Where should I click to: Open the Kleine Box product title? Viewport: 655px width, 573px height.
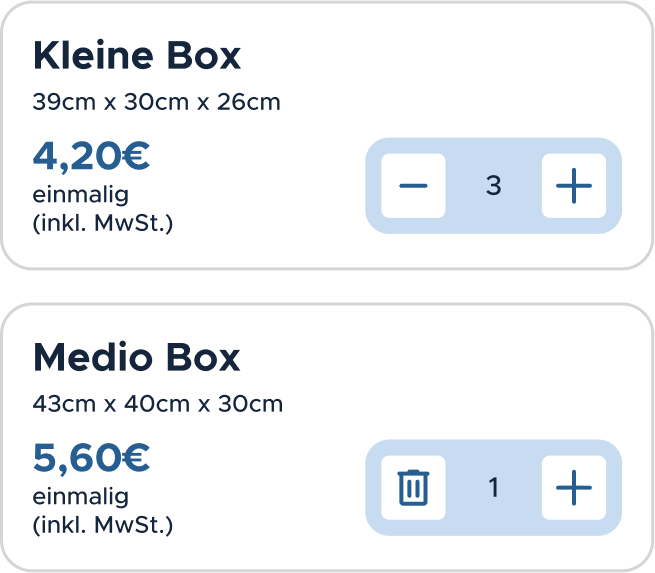pyautogui.click(x=137, y=55)
